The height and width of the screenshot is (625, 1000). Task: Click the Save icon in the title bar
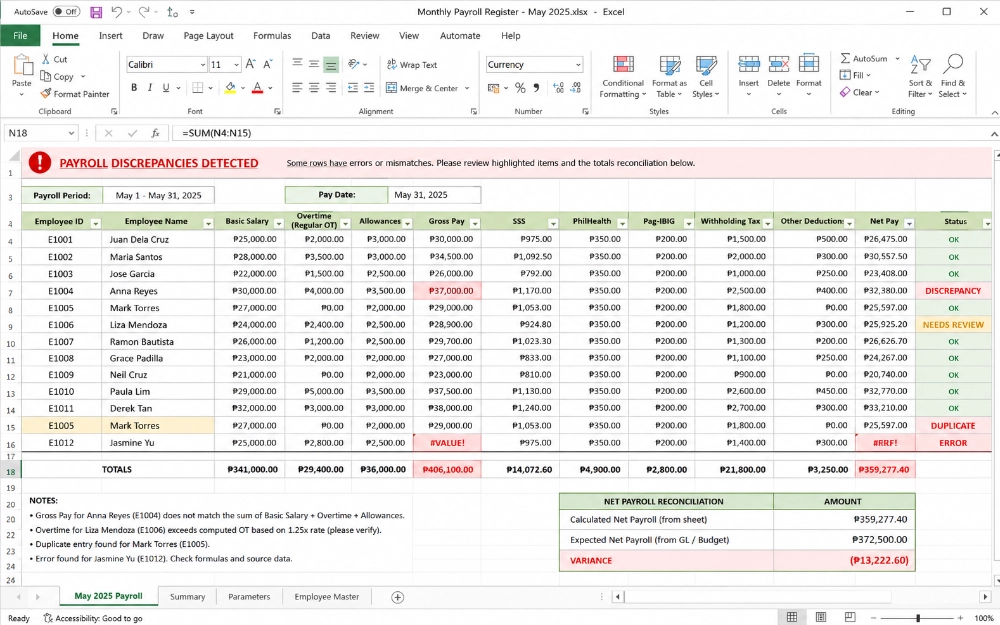click(96, 11)
